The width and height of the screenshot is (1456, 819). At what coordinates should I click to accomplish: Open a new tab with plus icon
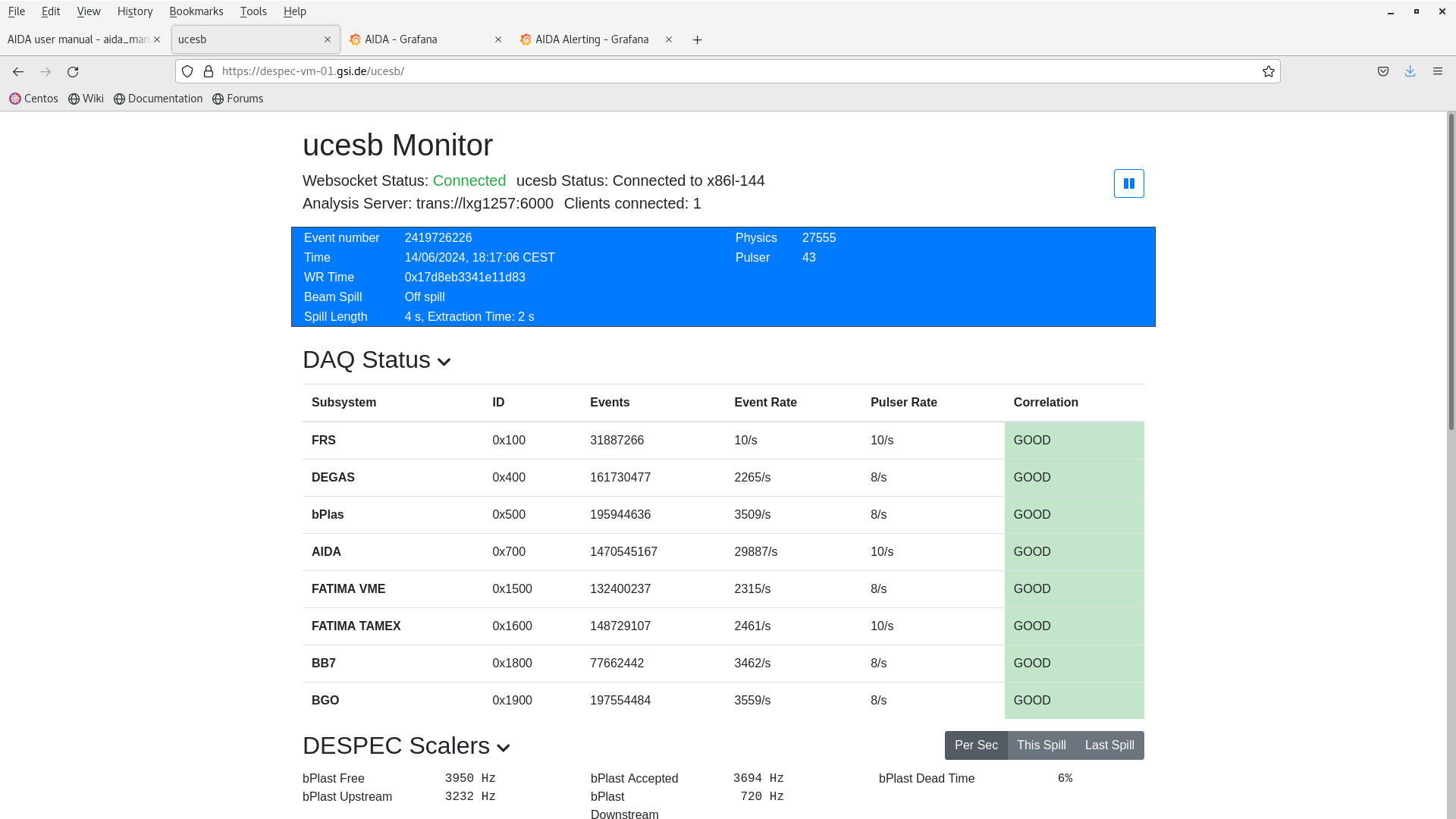click(697, 39)
